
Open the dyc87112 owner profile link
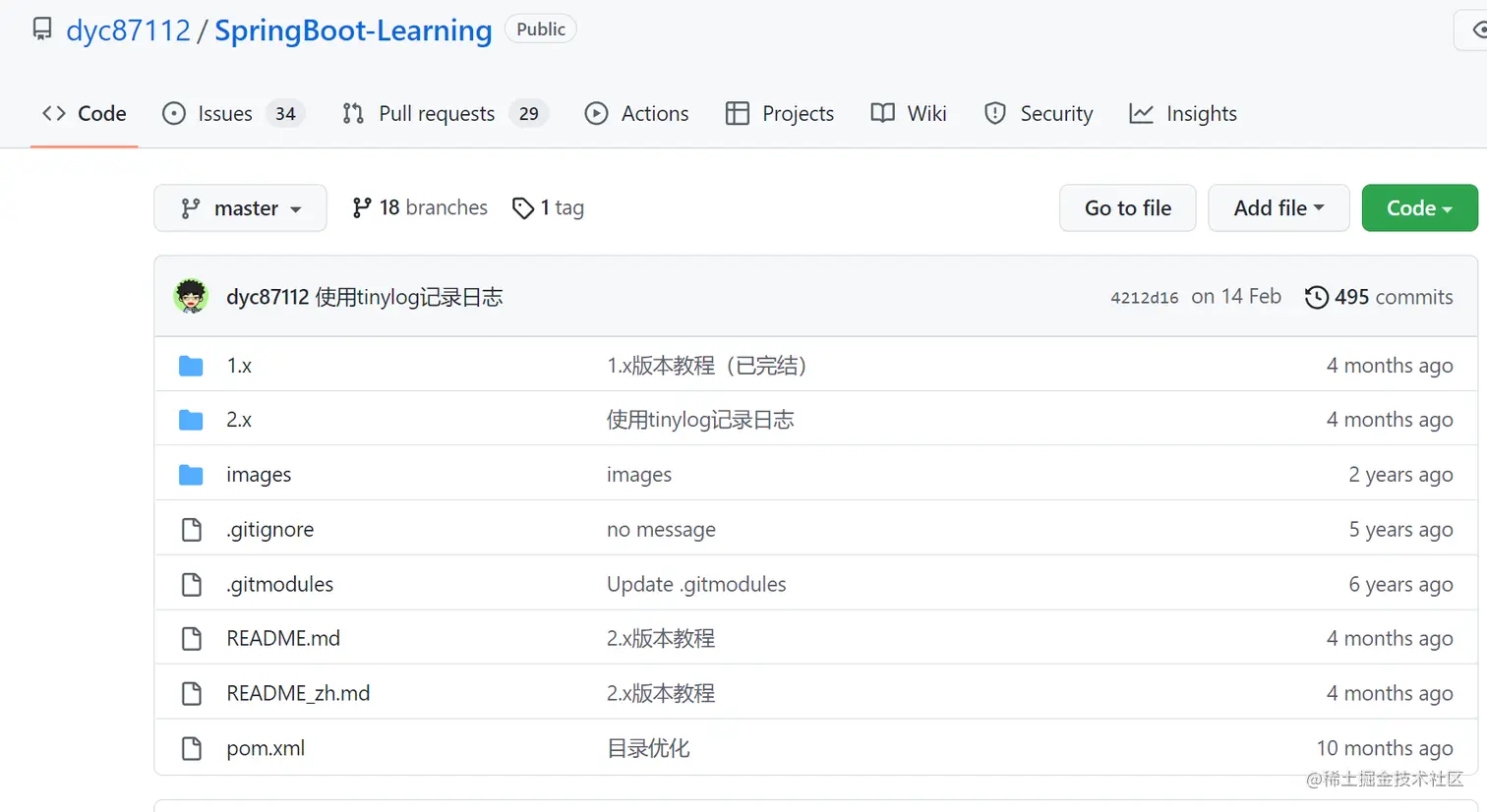129,30
